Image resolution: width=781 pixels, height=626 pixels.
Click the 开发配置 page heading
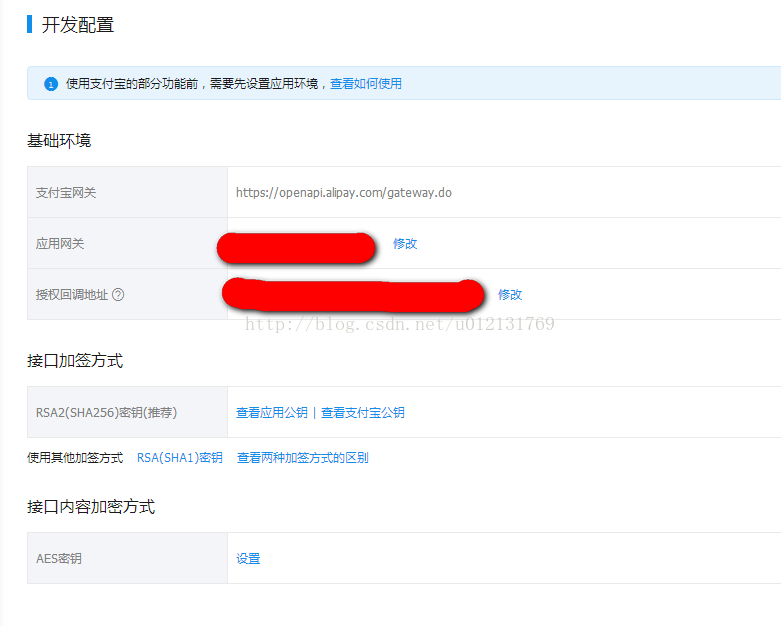pyautogui.click(x=78, y=25)
